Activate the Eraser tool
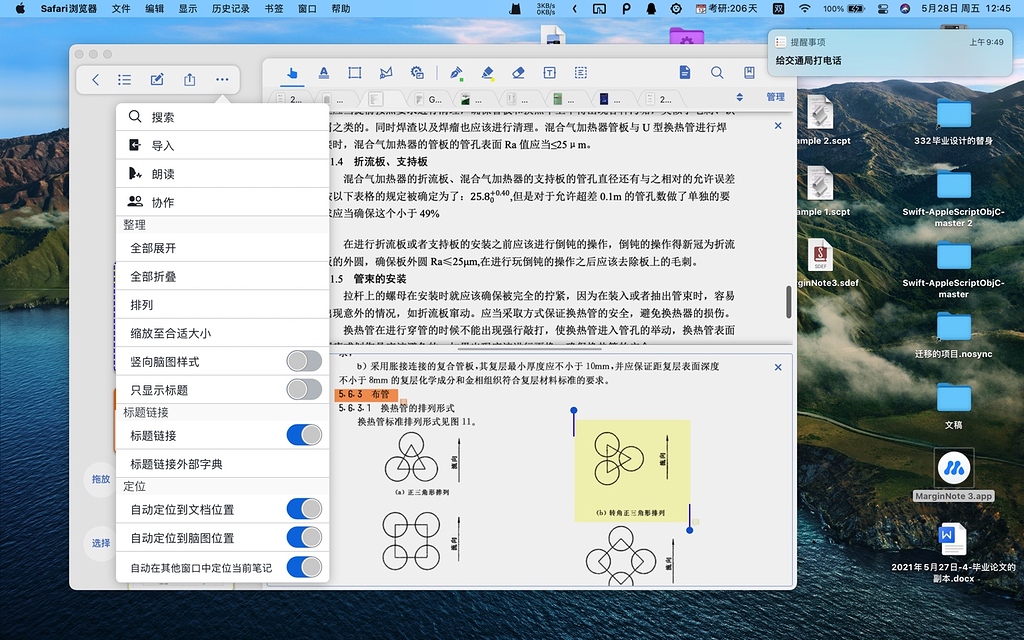Viewport: 1024px width, 640px height. point(519,72)
